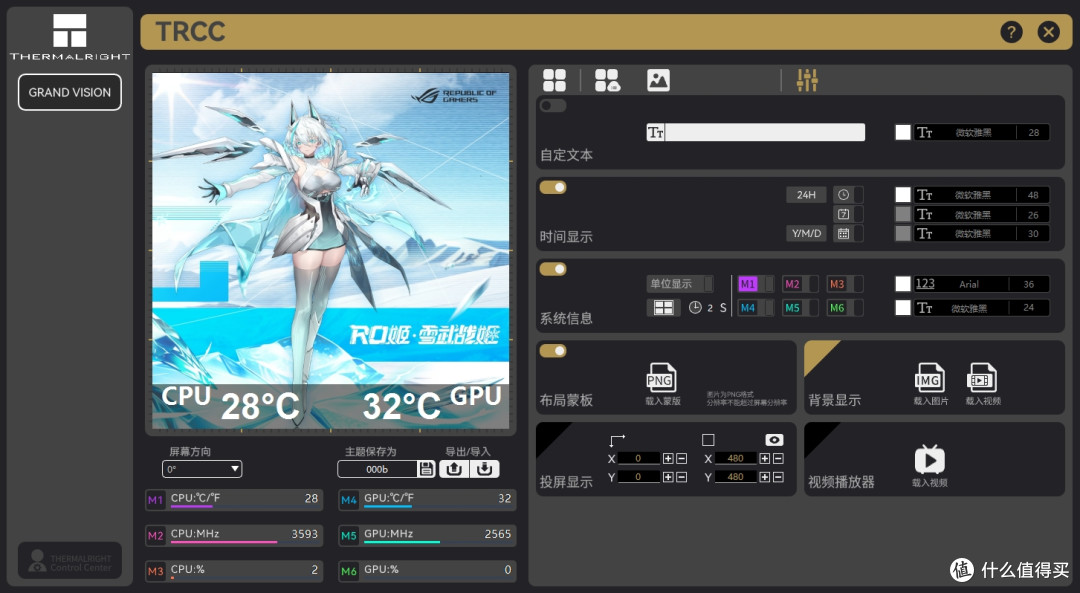Open Thermalright Control Center button

(70, 561)
